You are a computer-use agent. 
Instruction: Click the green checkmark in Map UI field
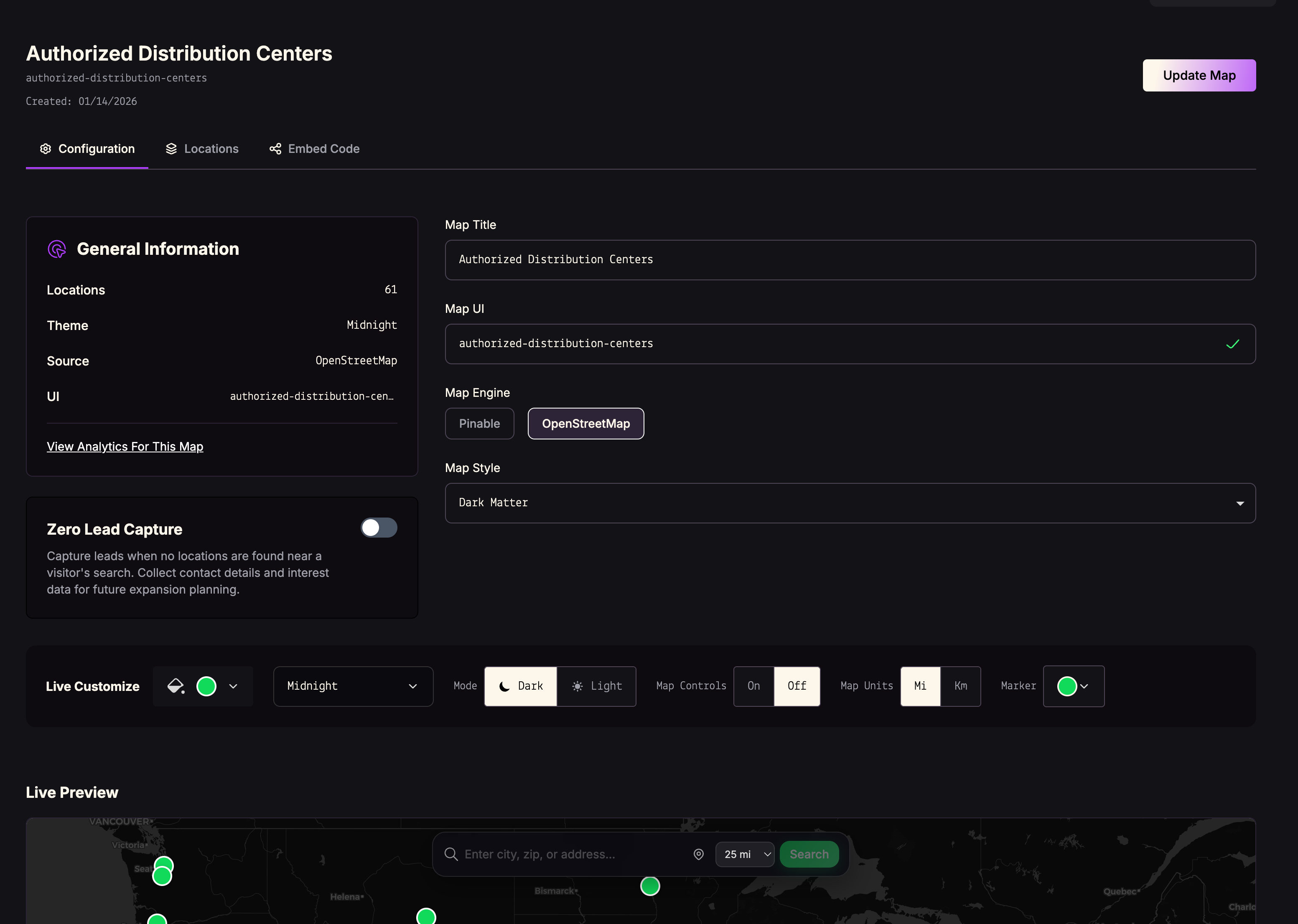[1232, 344]
